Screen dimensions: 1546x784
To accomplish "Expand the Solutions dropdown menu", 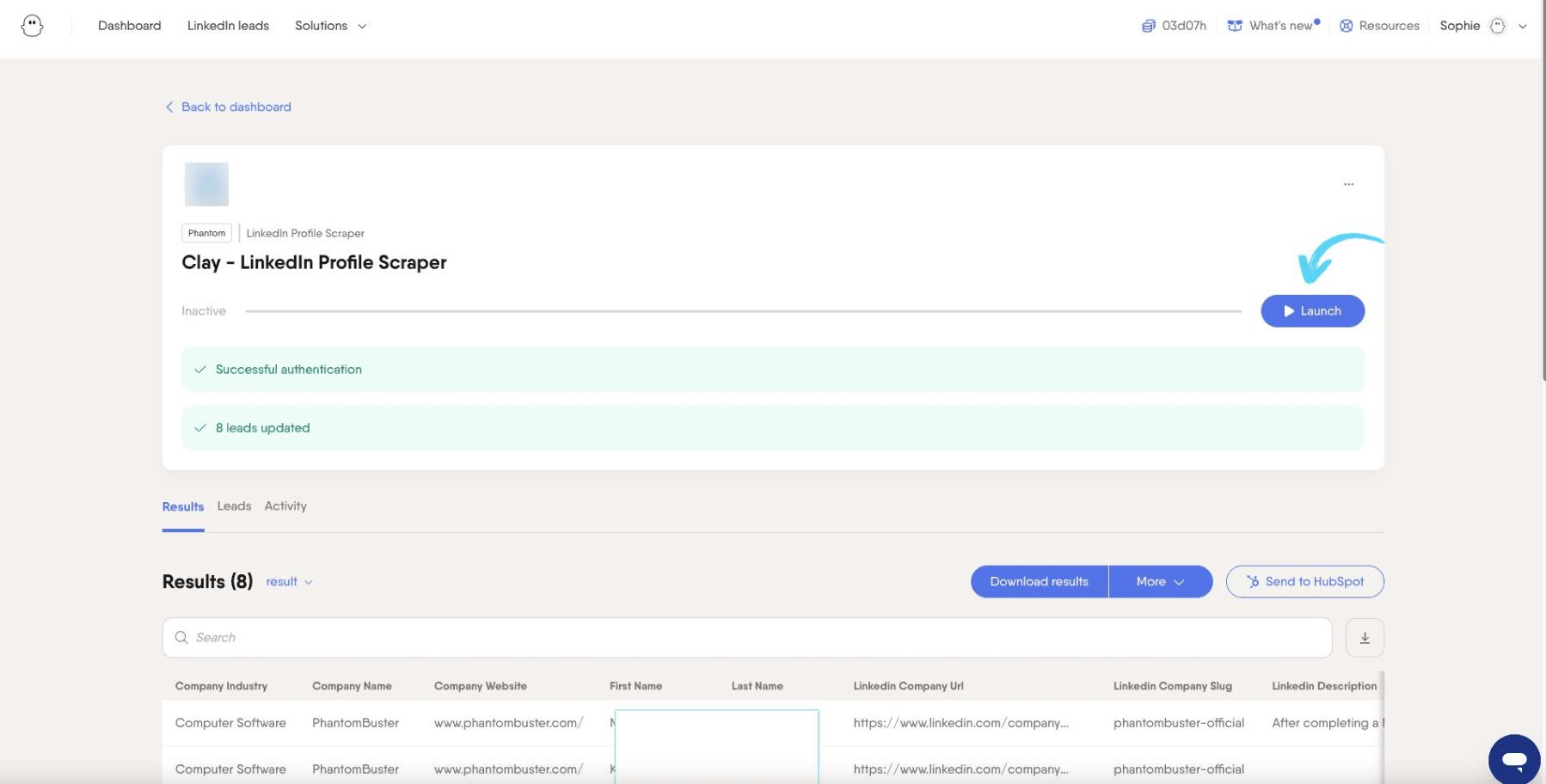I will point(330,26).
